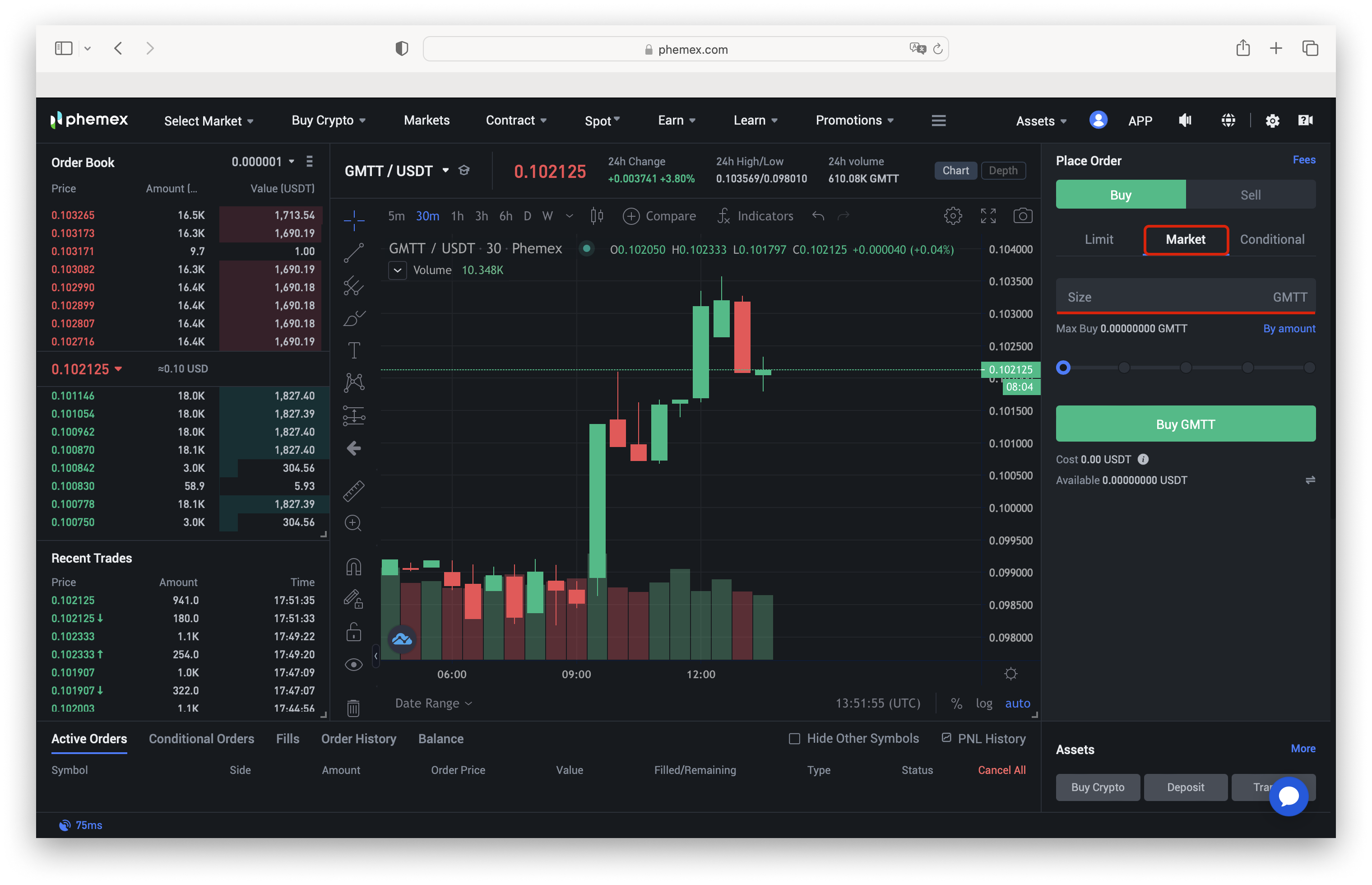
Task: Click the Size input field
Action: click(x=1185, y=297)
